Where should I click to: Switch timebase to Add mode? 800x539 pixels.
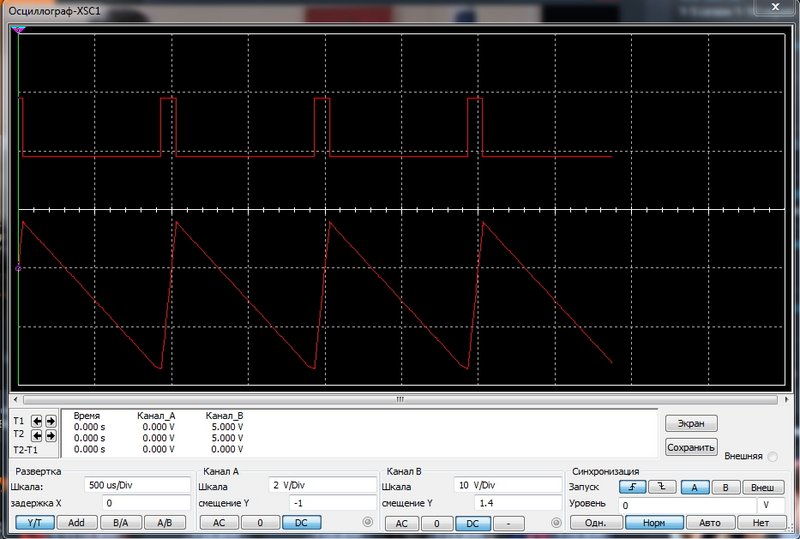coord(76,523)
